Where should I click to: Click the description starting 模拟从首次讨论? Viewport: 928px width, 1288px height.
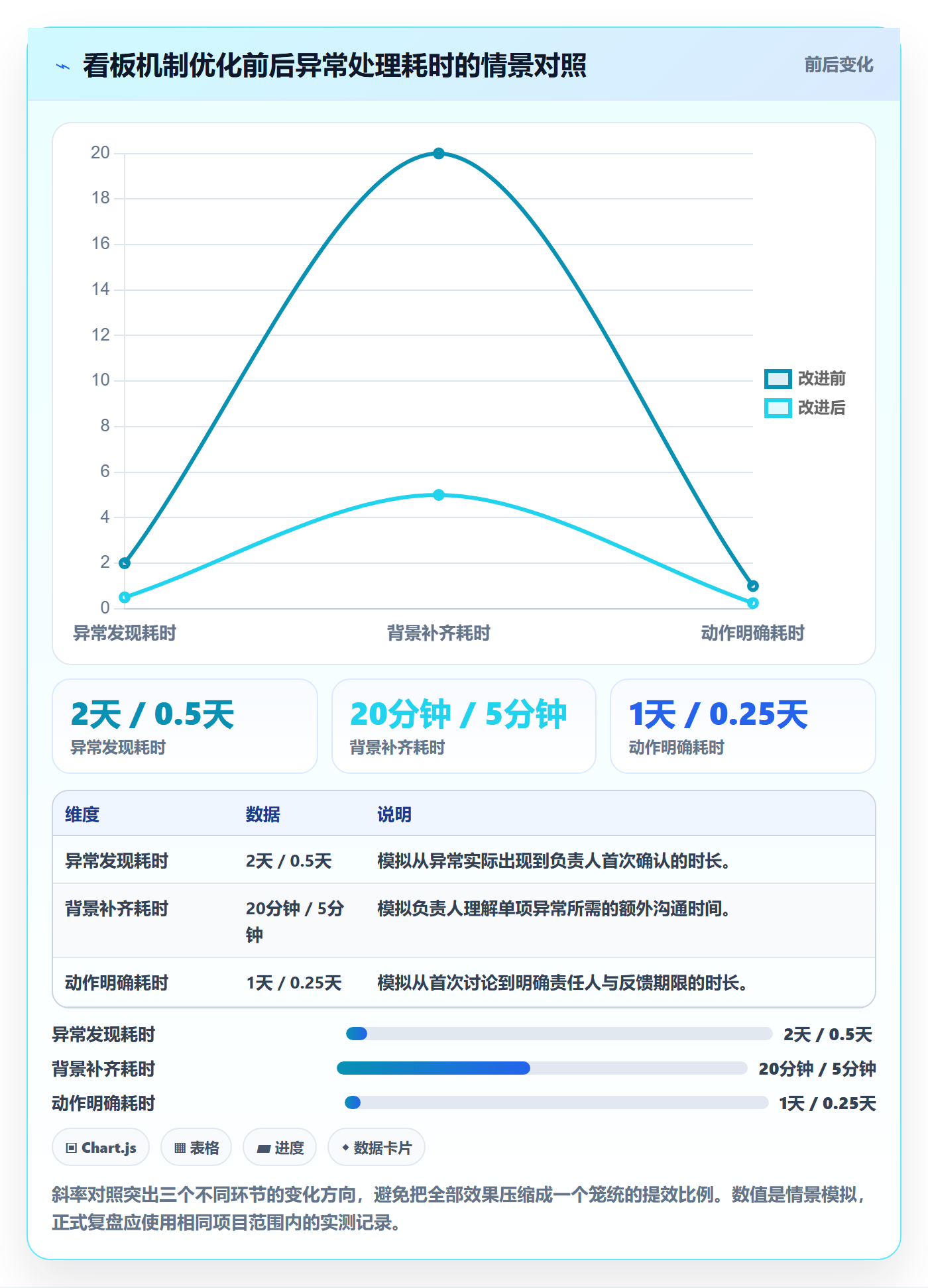pos(563,983)
